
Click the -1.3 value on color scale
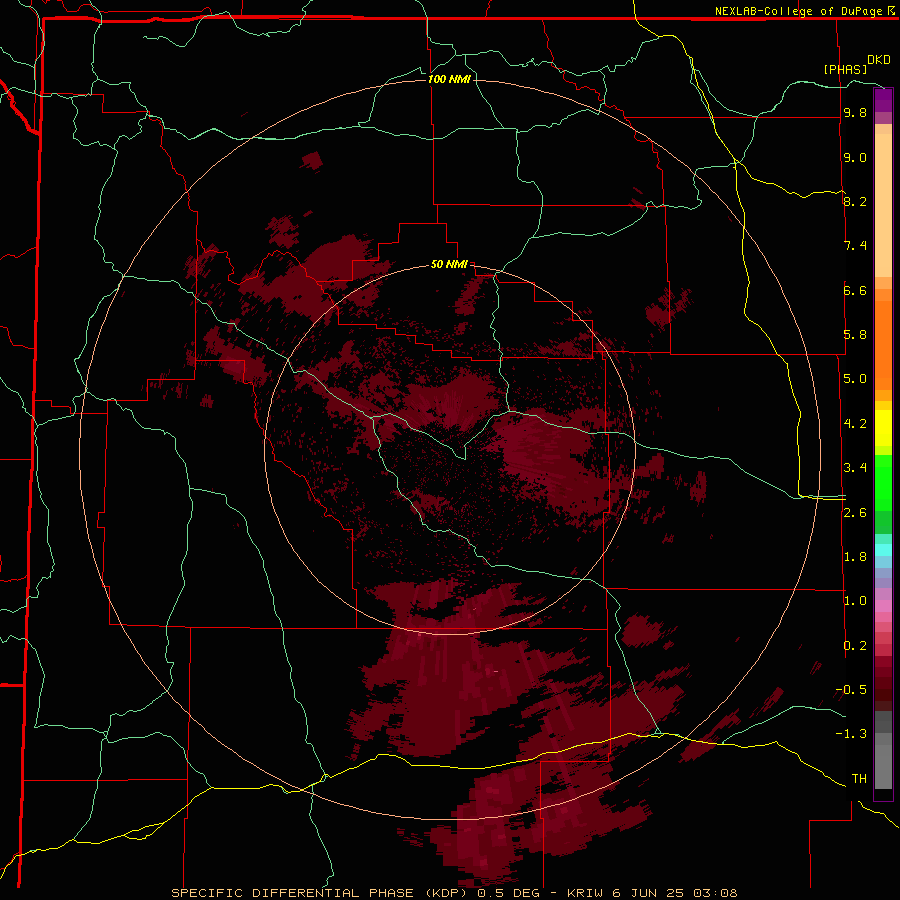click(851, 734)
